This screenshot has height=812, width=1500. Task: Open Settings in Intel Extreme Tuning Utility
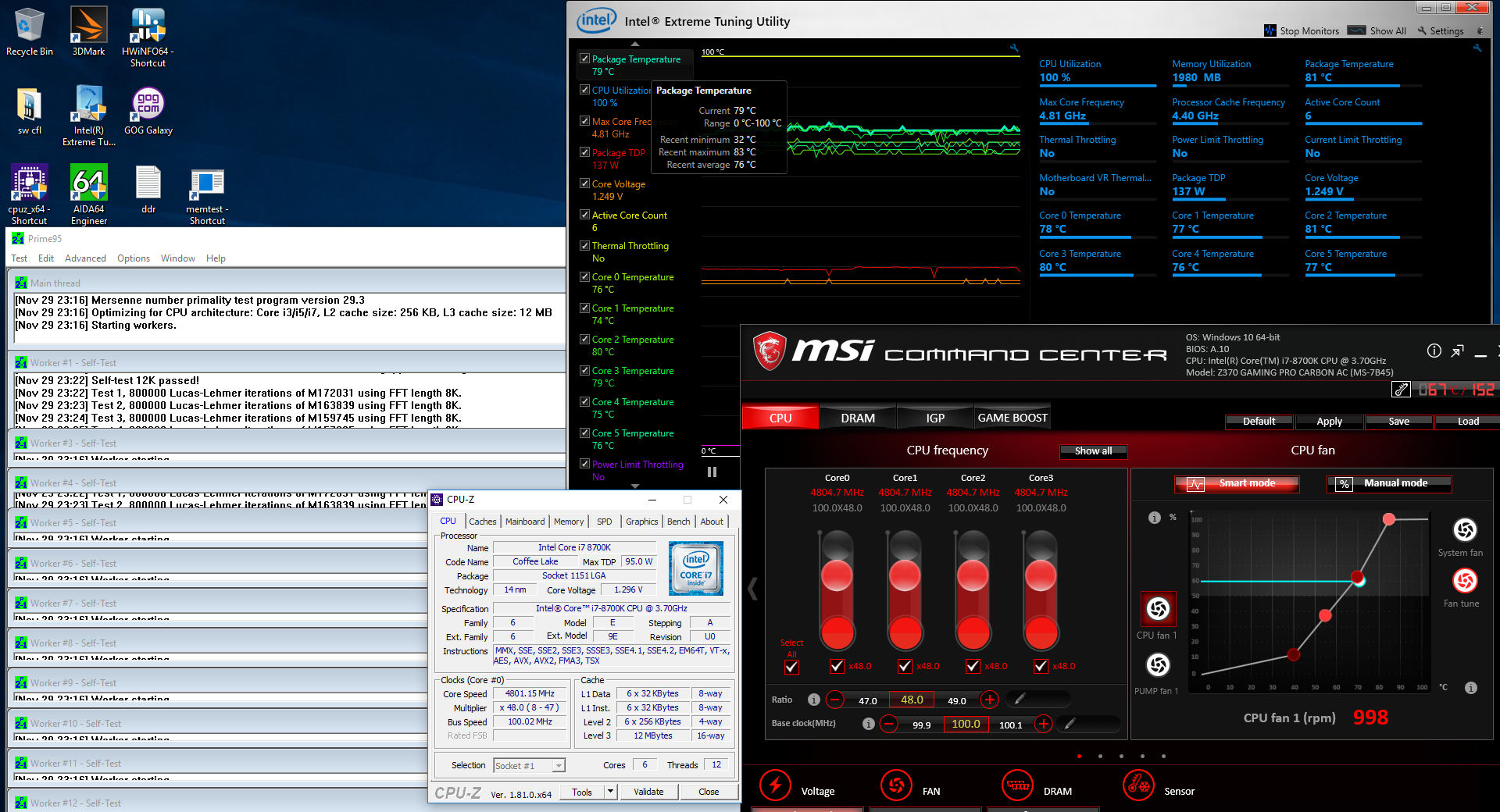tap(1440, 31)
